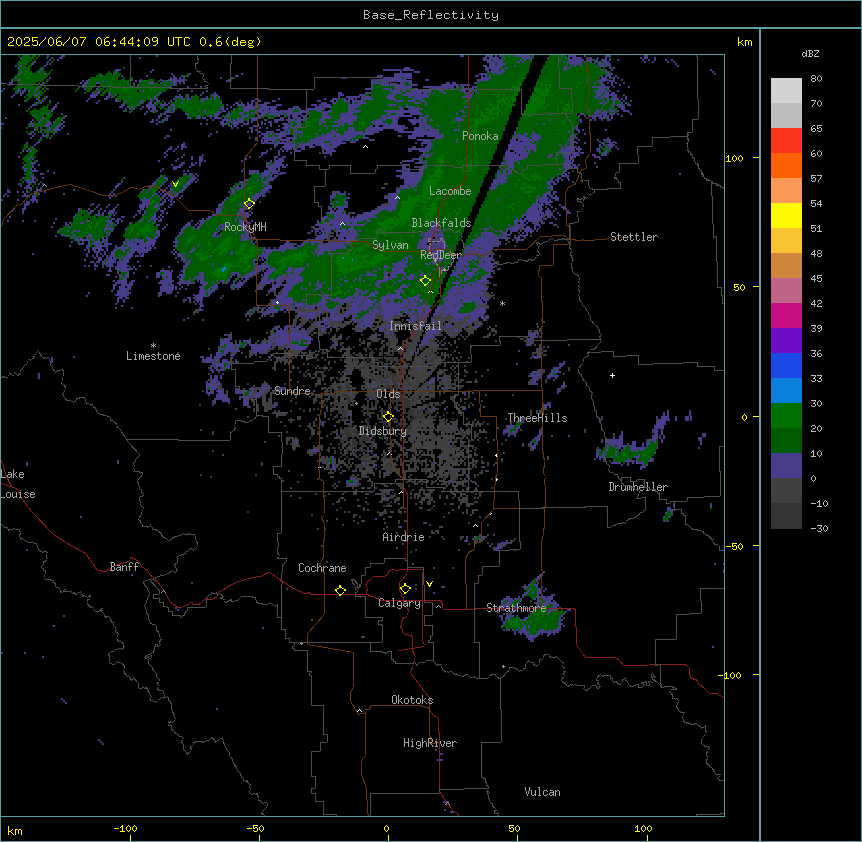Screen dimensions: 862x842
Task: Click the Banff label
Action: click(124, 567)
